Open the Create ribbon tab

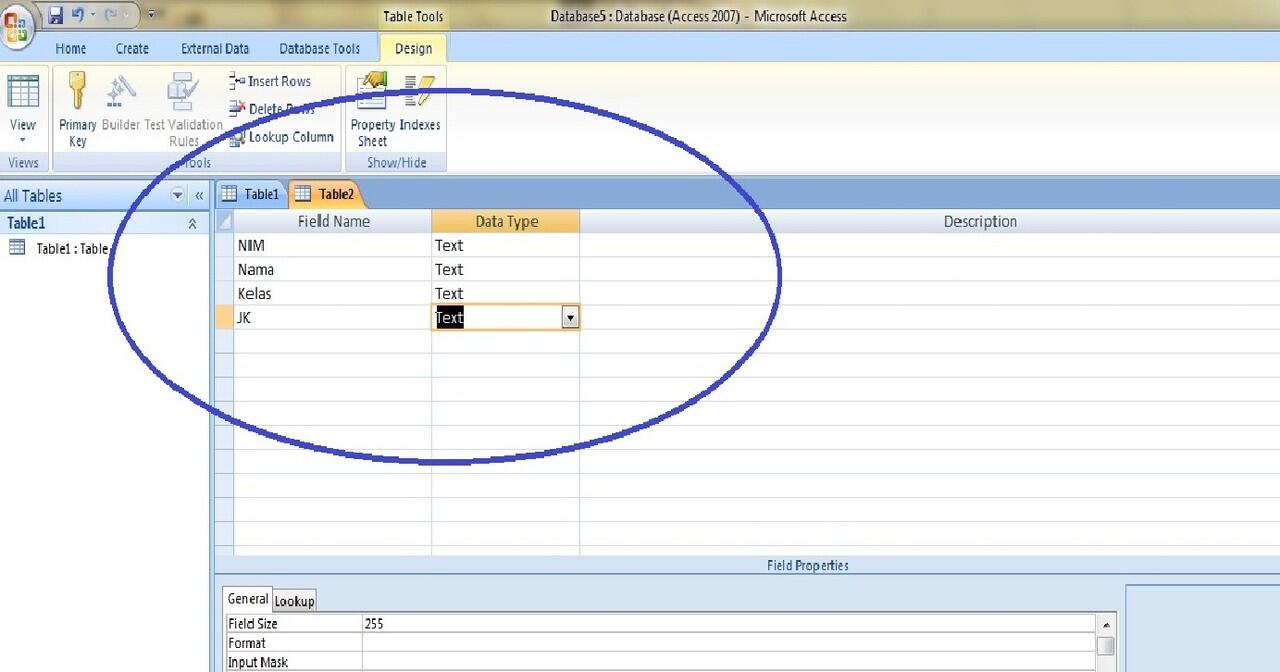[x=132, y=48]
